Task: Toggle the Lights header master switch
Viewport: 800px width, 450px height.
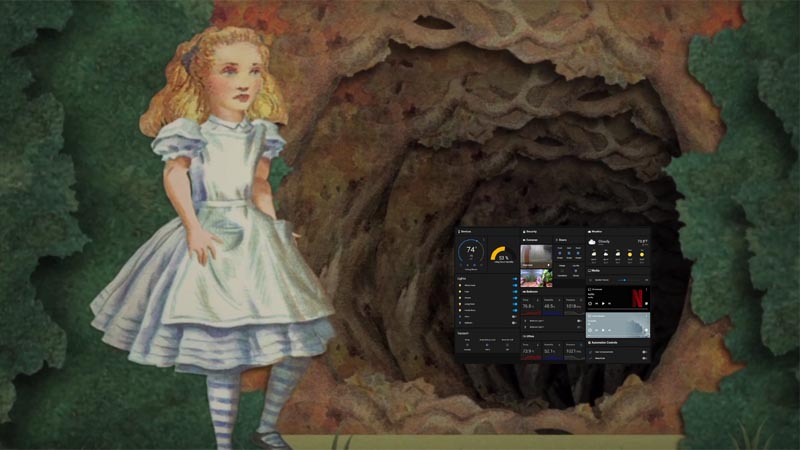Action: tap(515, 279)
